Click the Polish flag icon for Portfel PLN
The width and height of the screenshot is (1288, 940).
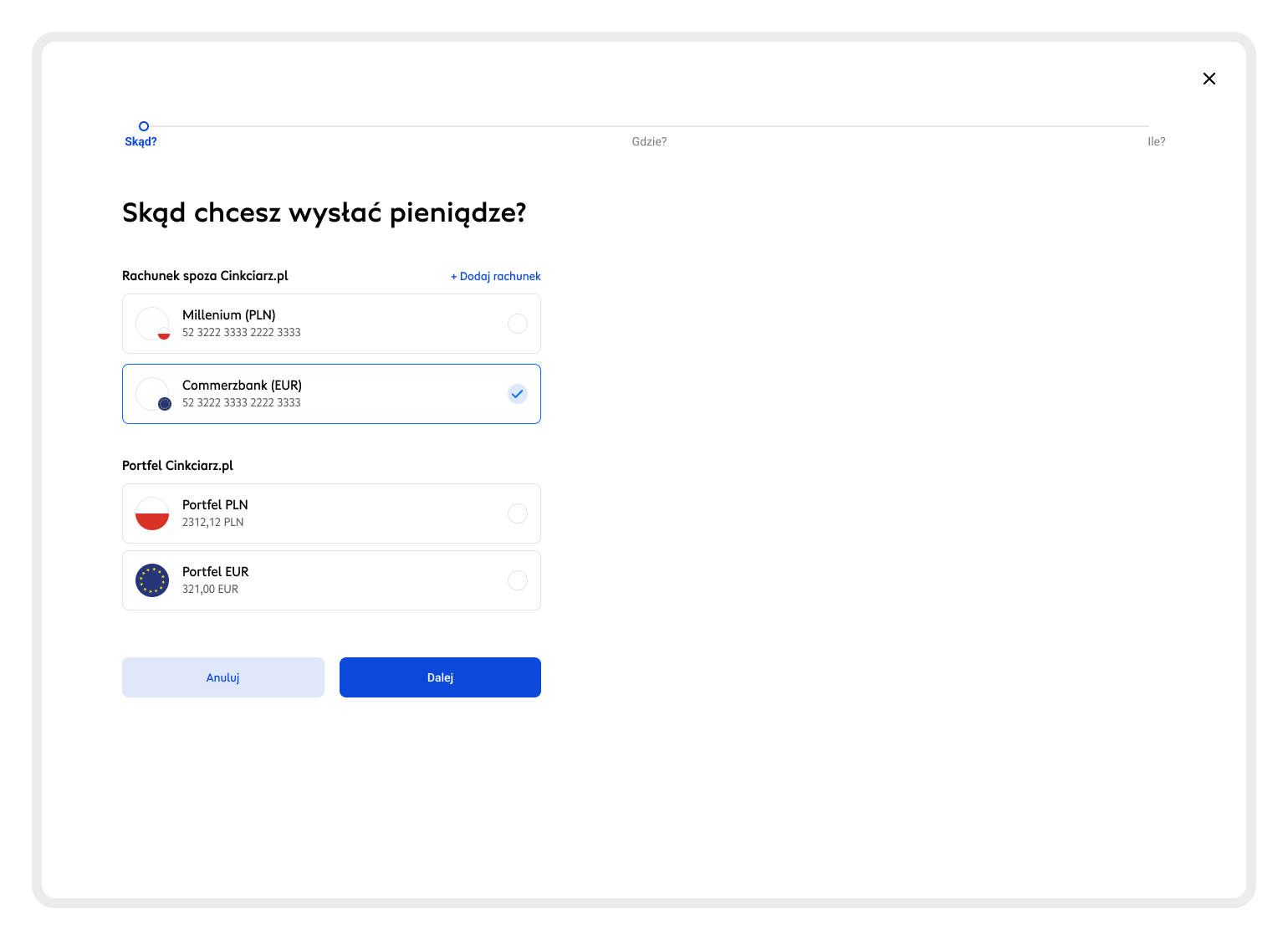click(152, 513)
